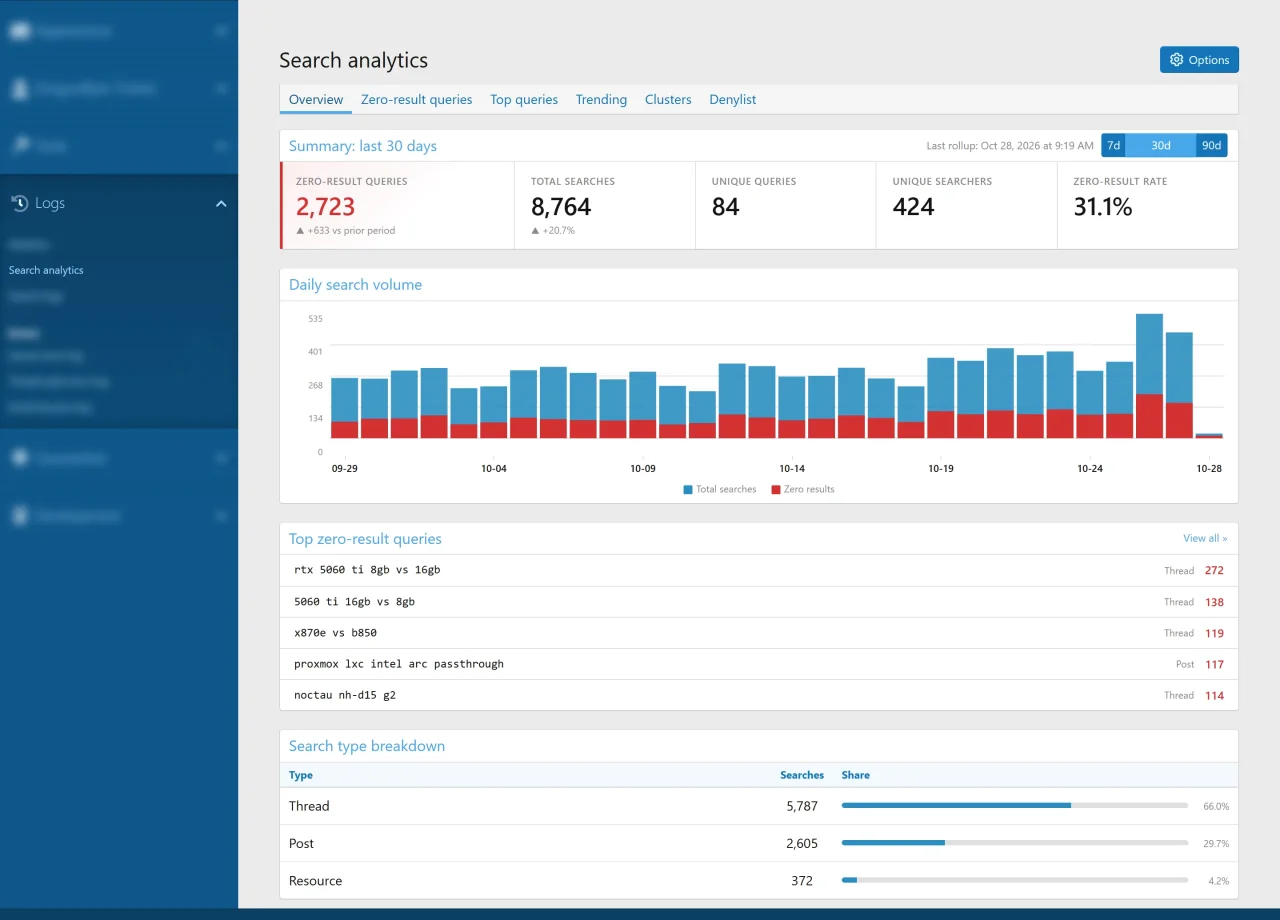Click the Thread share progress bar

point(1015,805)
